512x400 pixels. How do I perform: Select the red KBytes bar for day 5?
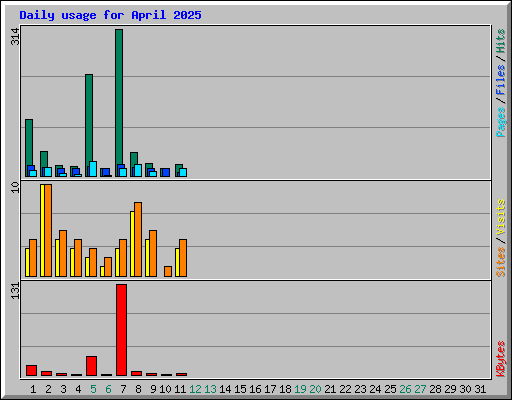point(91,366)
